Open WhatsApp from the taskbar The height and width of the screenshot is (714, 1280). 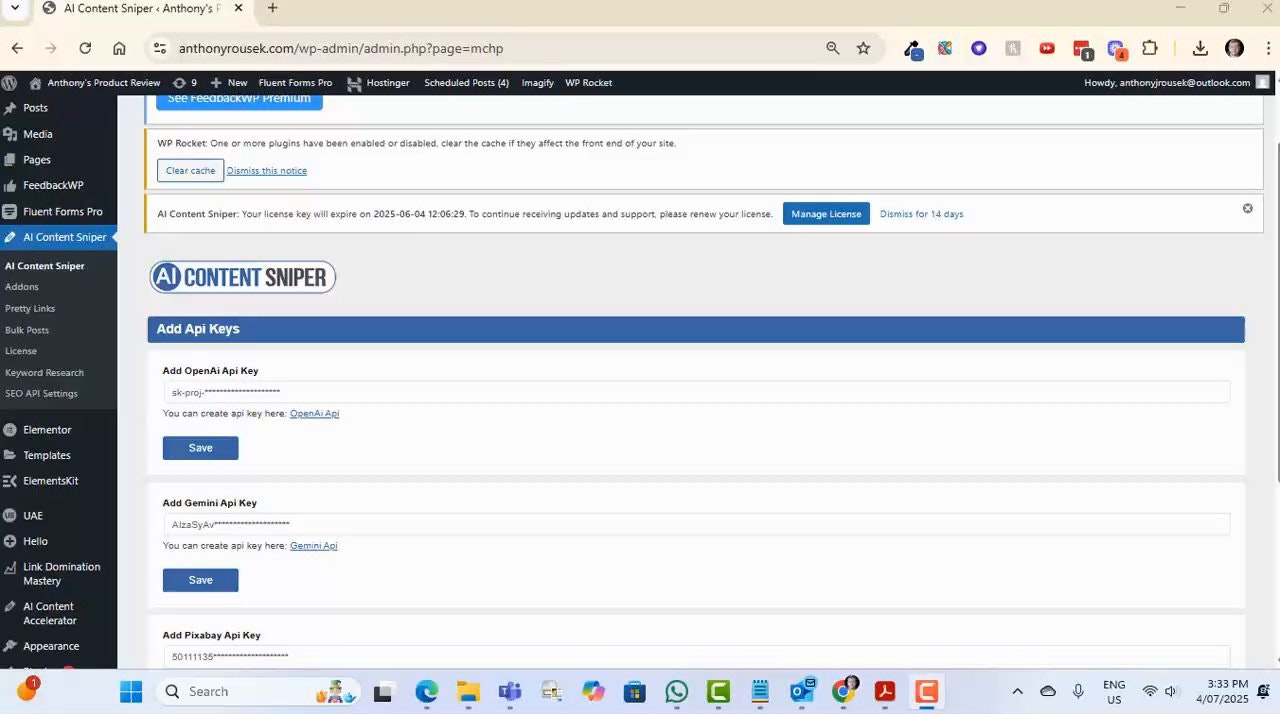click(x=677, y=692)
